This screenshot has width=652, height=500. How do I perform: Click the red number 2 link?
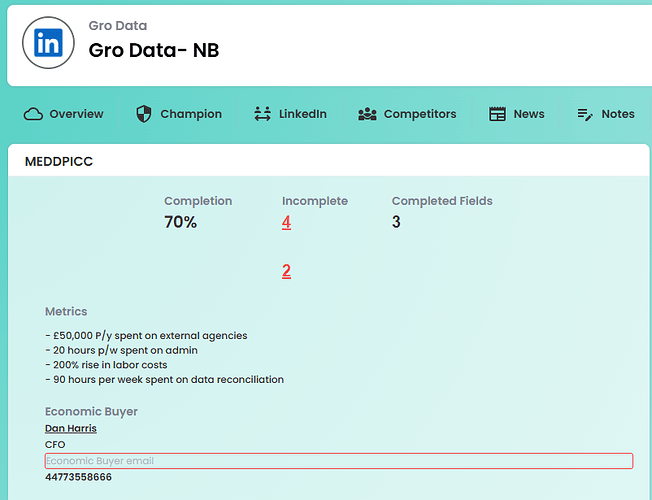pos(286,271)
